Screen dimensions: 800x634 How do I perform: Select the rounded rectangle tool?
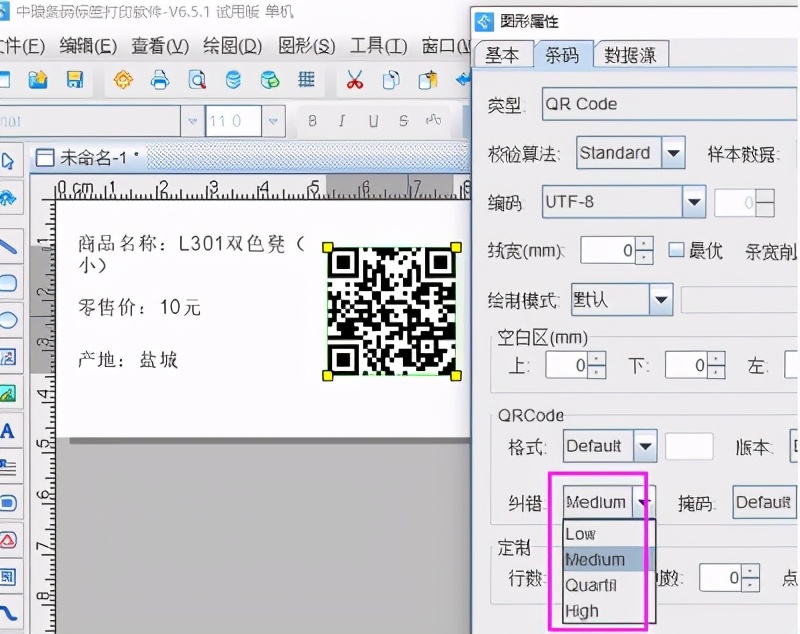[9, 283]
